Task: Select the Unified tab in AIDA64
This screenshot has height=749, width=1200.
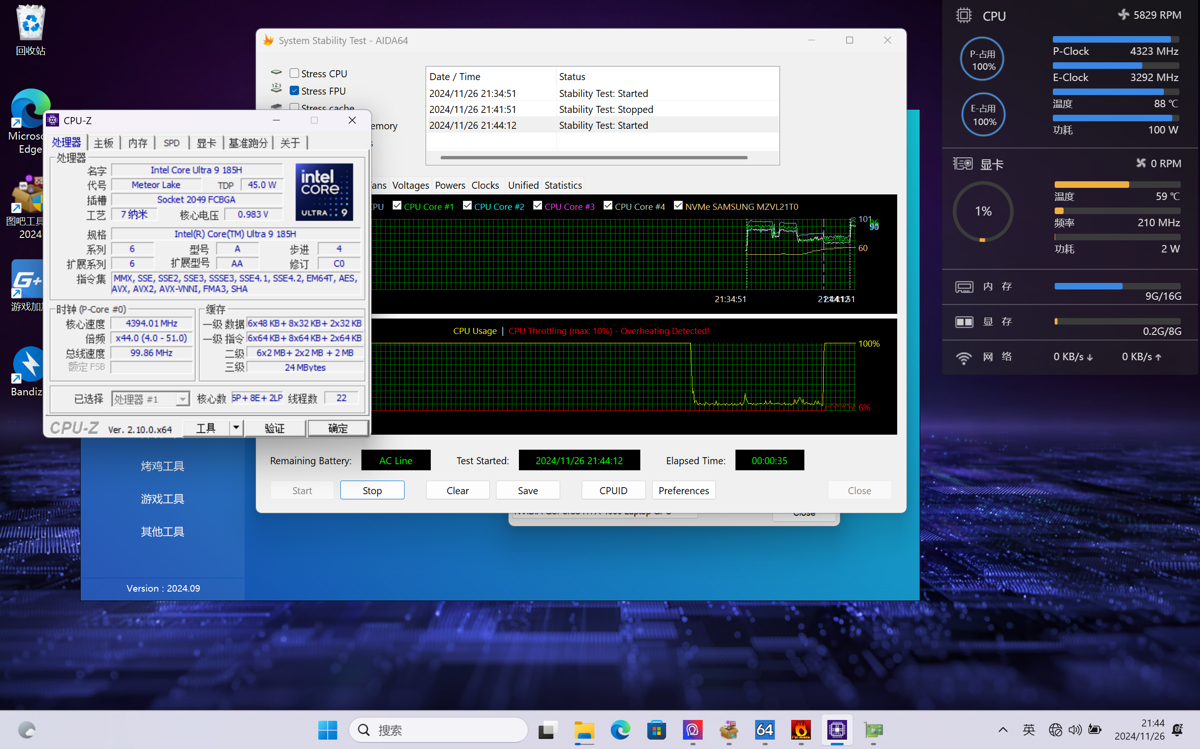Action: [x=523, y=185]
